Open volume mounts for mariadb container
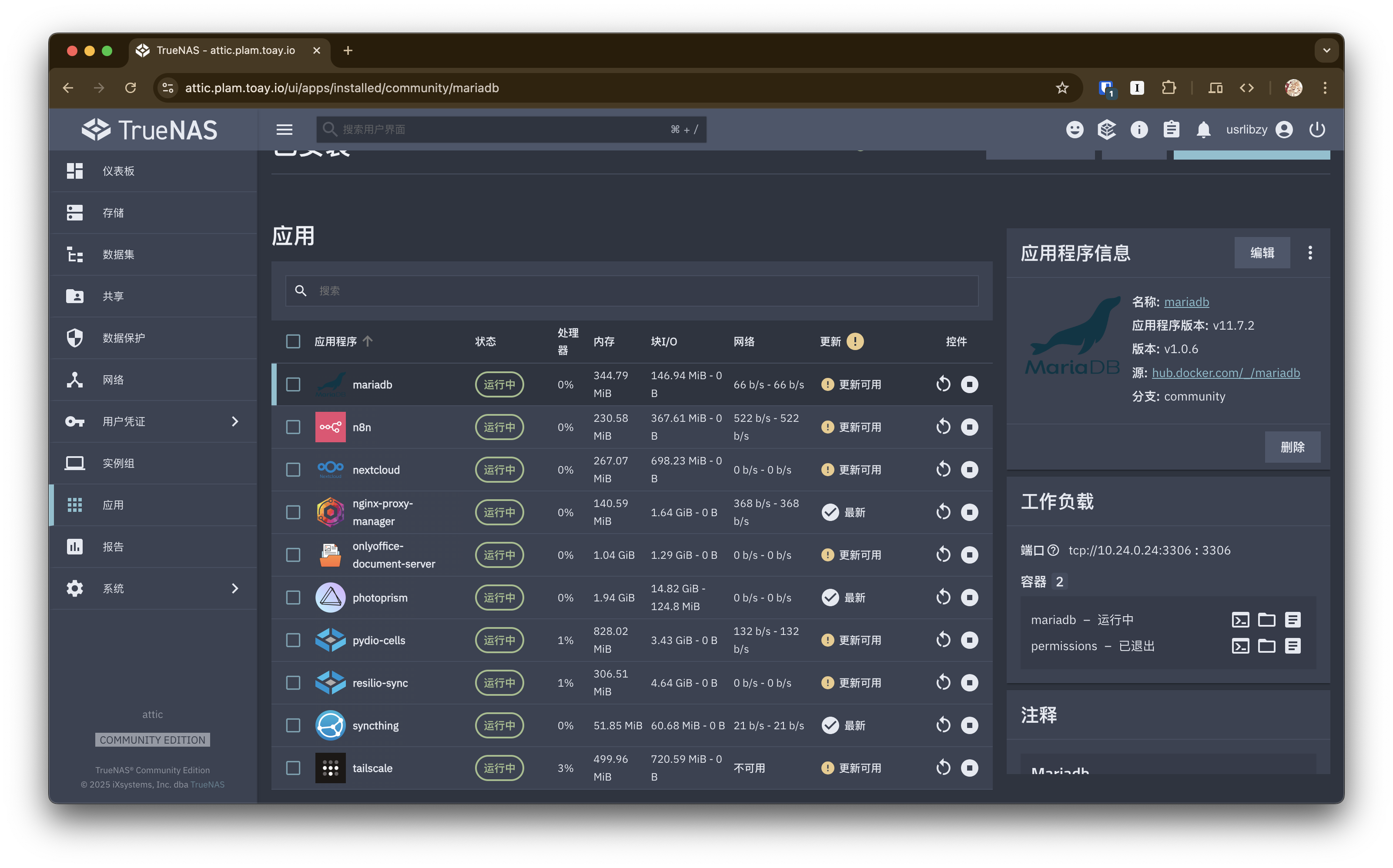The width and height of the screenshot is (1393, 868). click(1266, 620)
